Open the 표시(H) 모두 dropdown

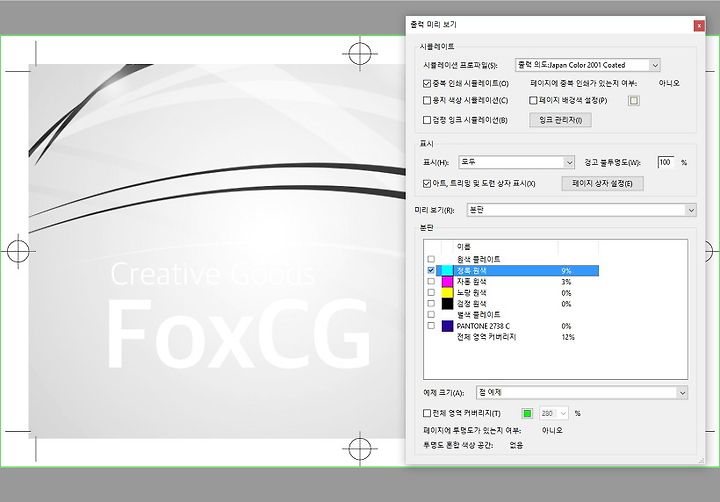[517, 162]
